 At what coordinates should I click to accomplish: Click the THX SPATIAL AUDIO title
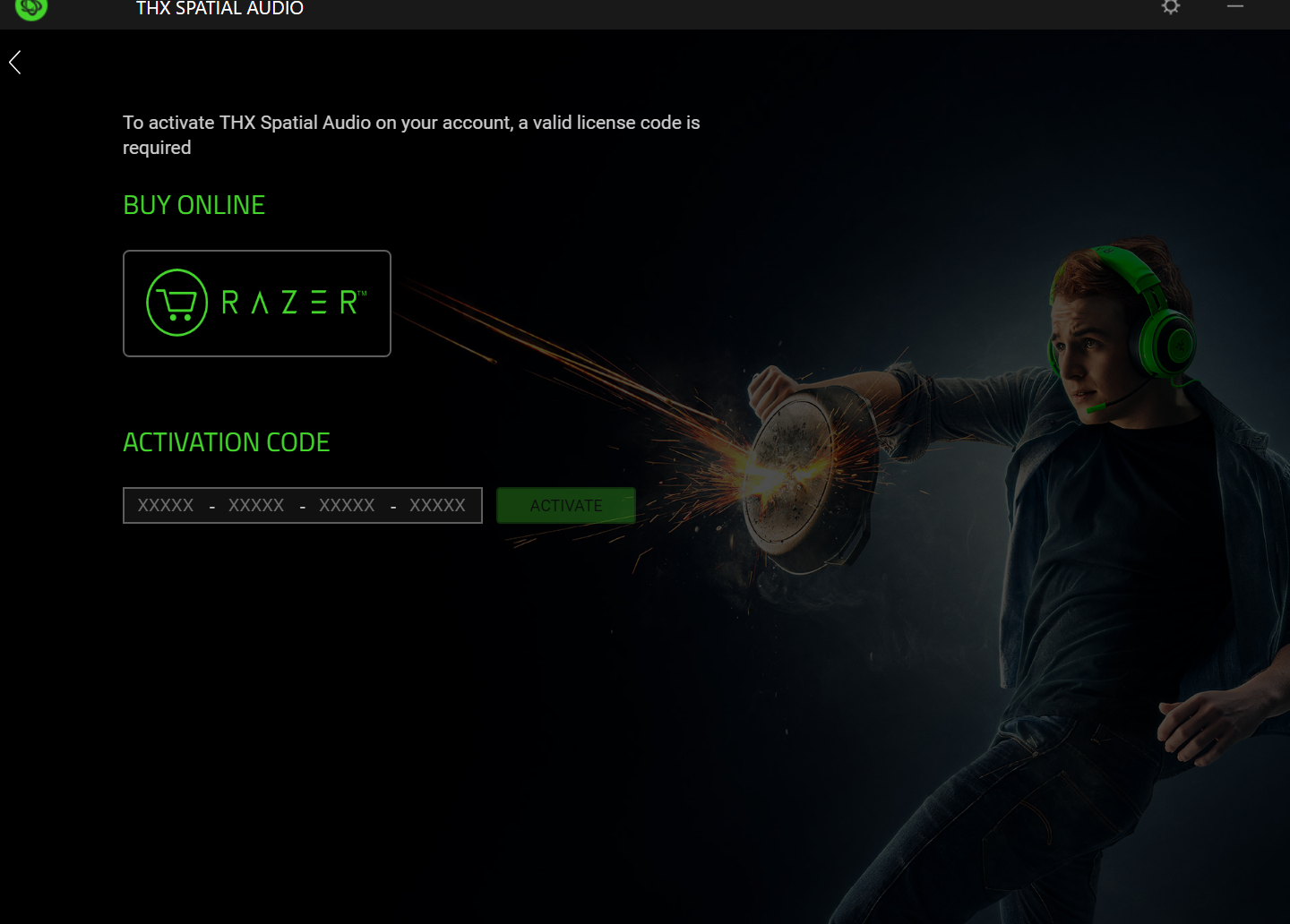coord(219,9)
